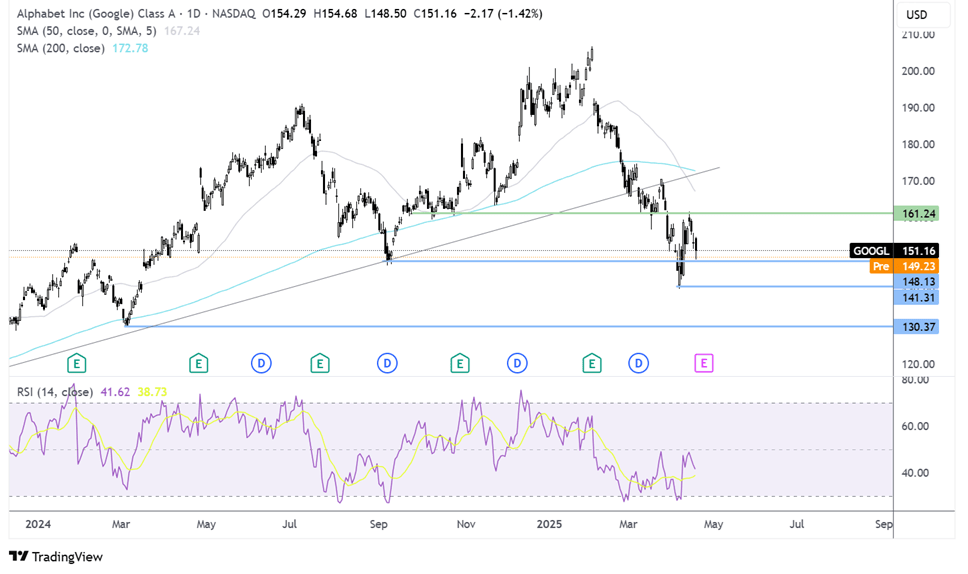Viewport: 968px width, 574px height.
Task: Click the yellow RSI average value 38.73
Action: click(x=152, y=392)
